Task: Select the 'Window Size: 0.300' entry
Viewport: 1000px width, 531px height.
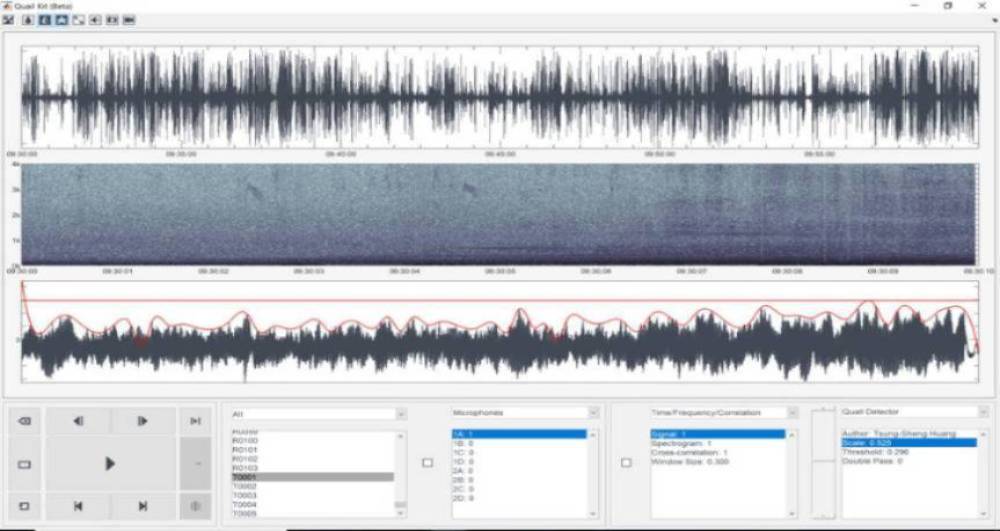Action: (x=718, y=462)
